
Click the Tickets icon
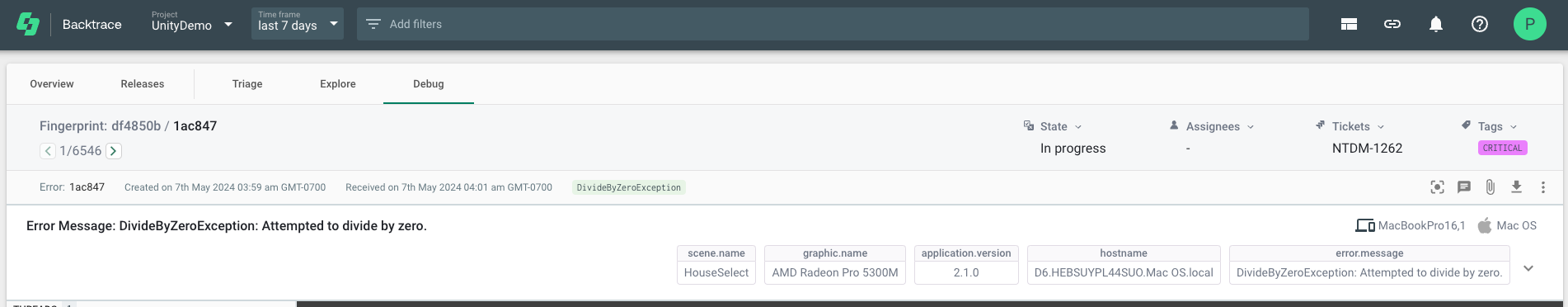coord(1320,125)
